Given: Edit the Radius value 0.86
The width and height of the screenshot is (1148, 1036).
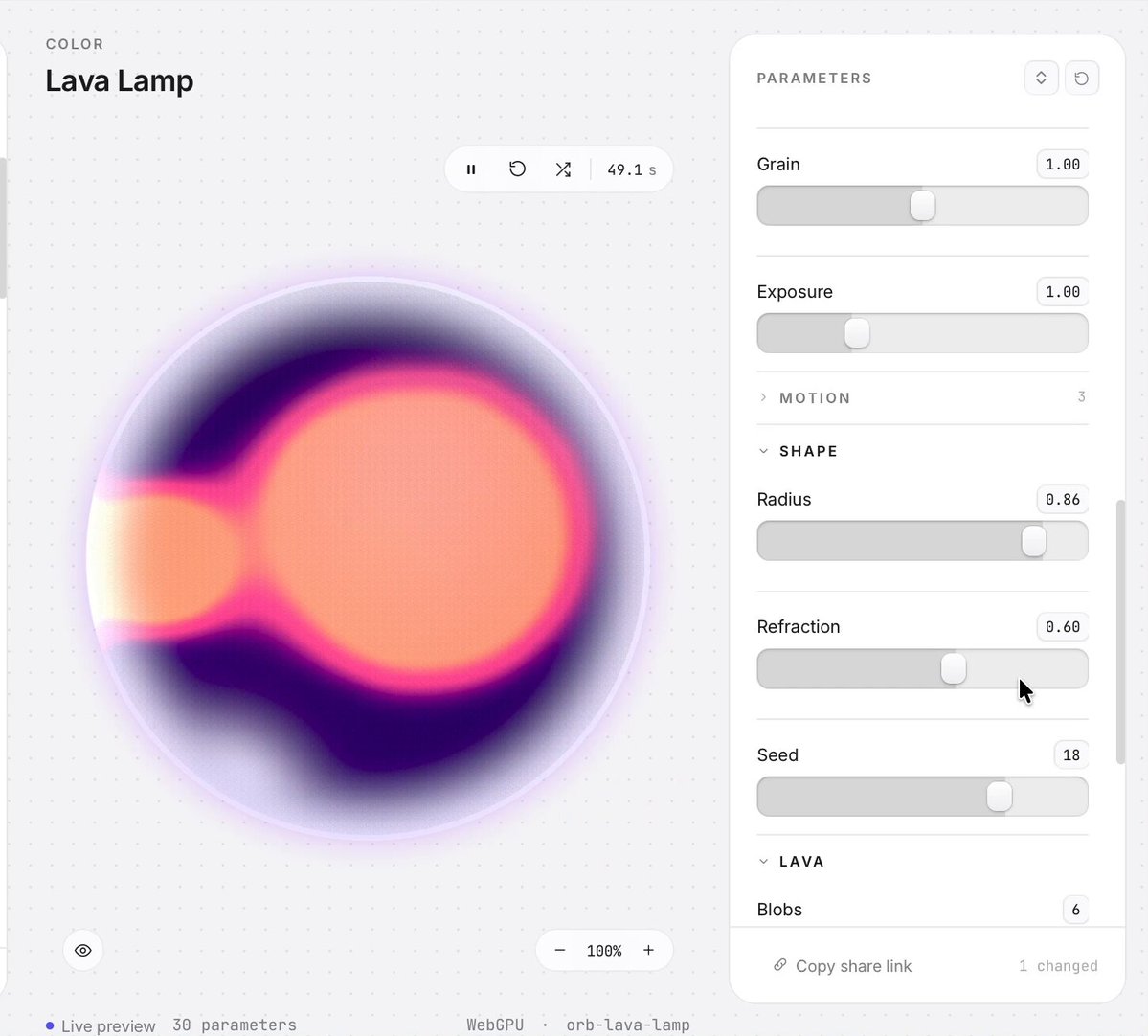Looking at the screenshot, I should (x=1063, y=500).
